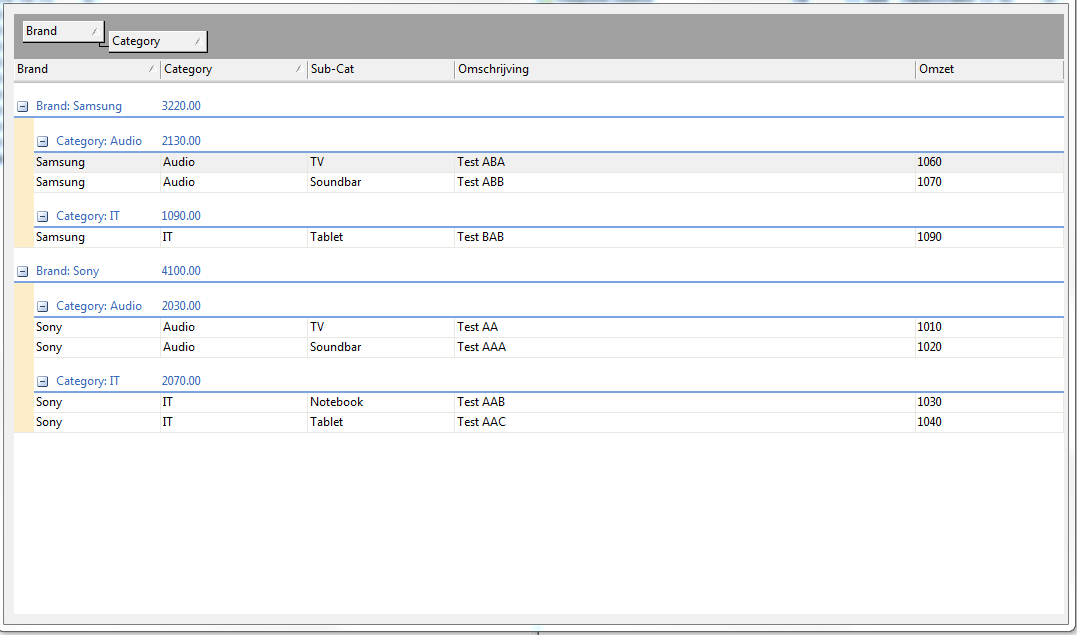1077x635 pixels.
Task: Collapse Category: Audio under Sony
Action: 43,306
